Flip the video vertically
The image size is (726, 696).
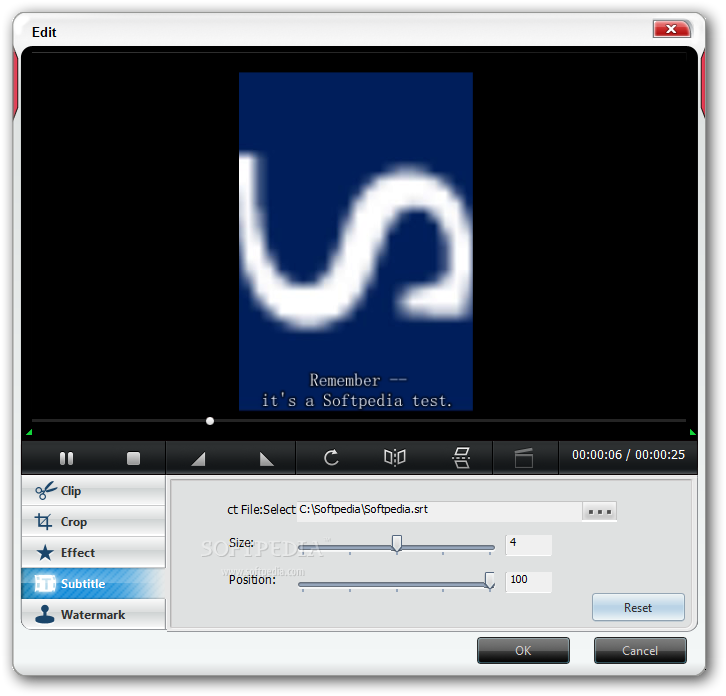click(x=461, y=458)
